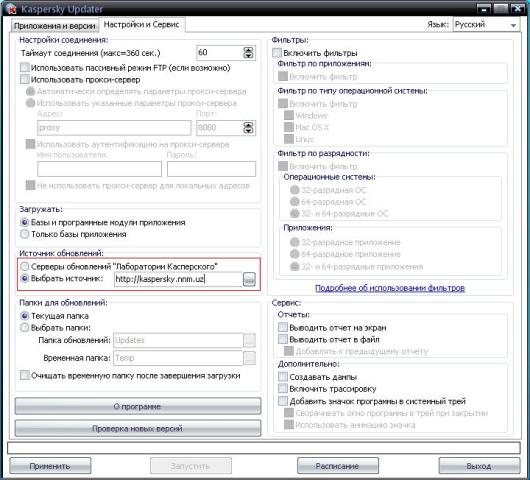Click the update source URL field

pos(178,279)
